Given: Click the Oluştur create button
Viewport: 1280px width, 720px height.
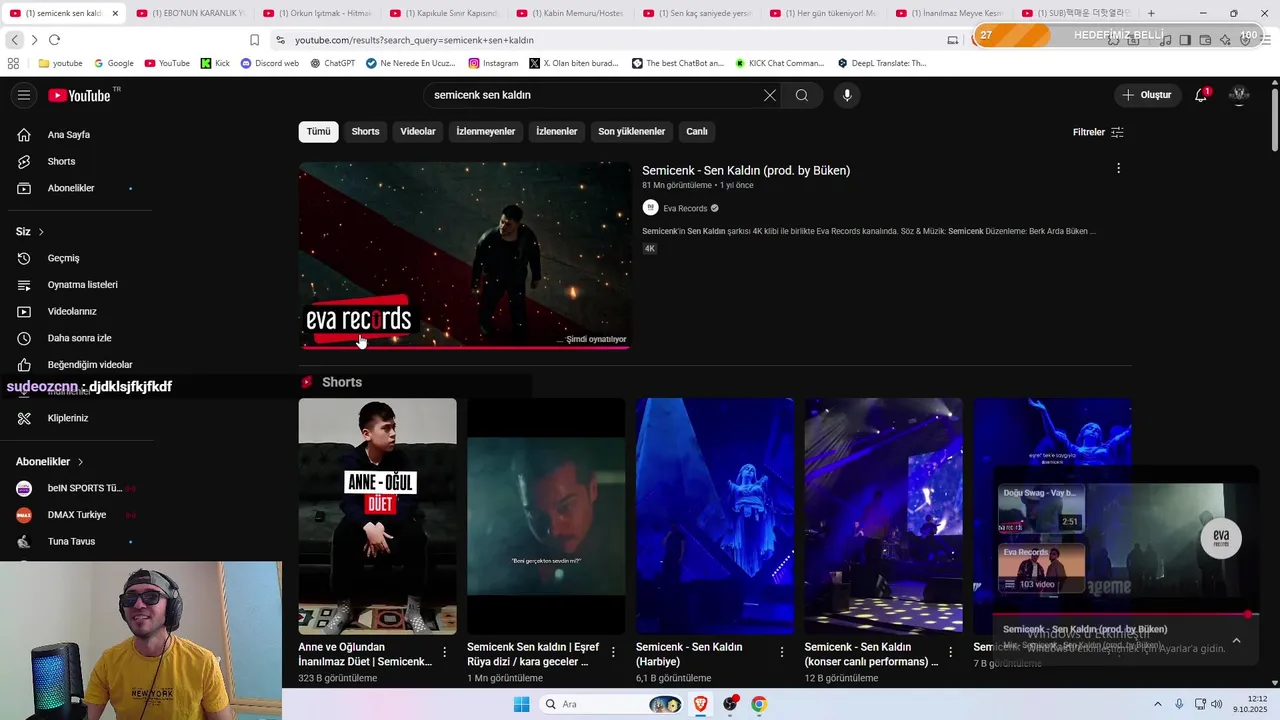Looking at the screenshot, I should [x=1148, y=95].
